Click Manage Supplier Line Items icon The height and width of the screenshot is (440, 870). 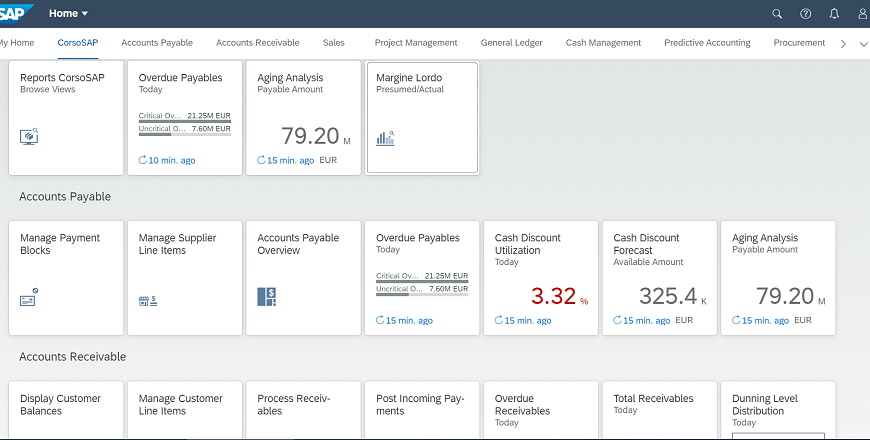[148, 301]
